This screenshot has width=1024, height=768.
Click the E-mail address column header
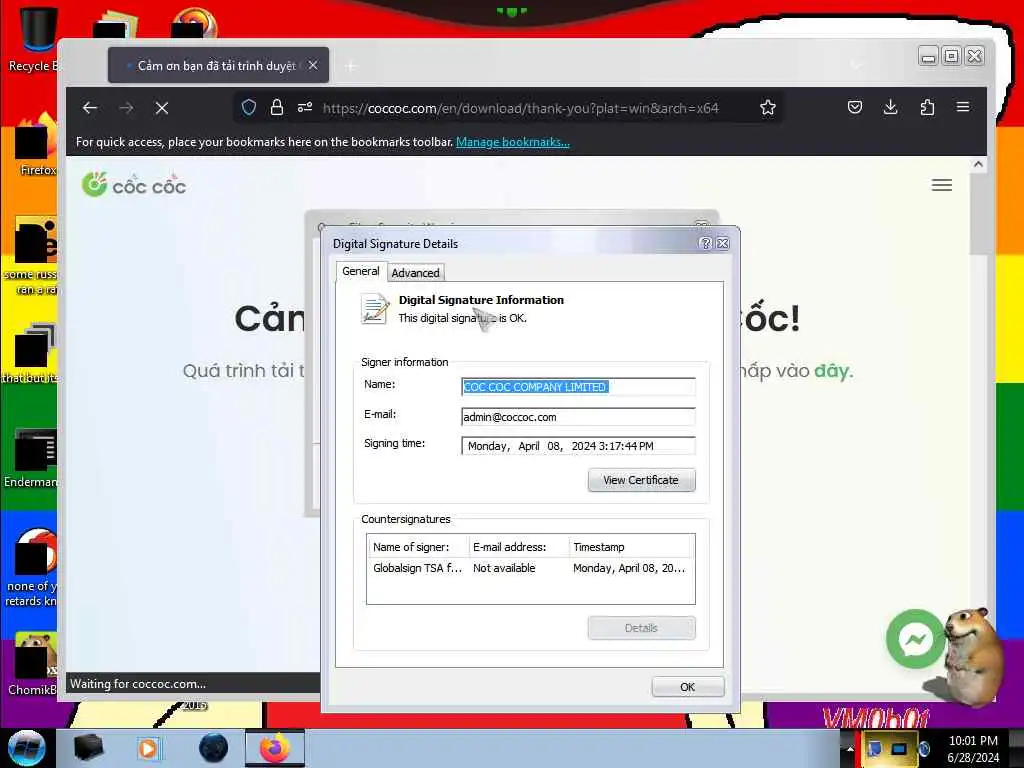[519, 547]
